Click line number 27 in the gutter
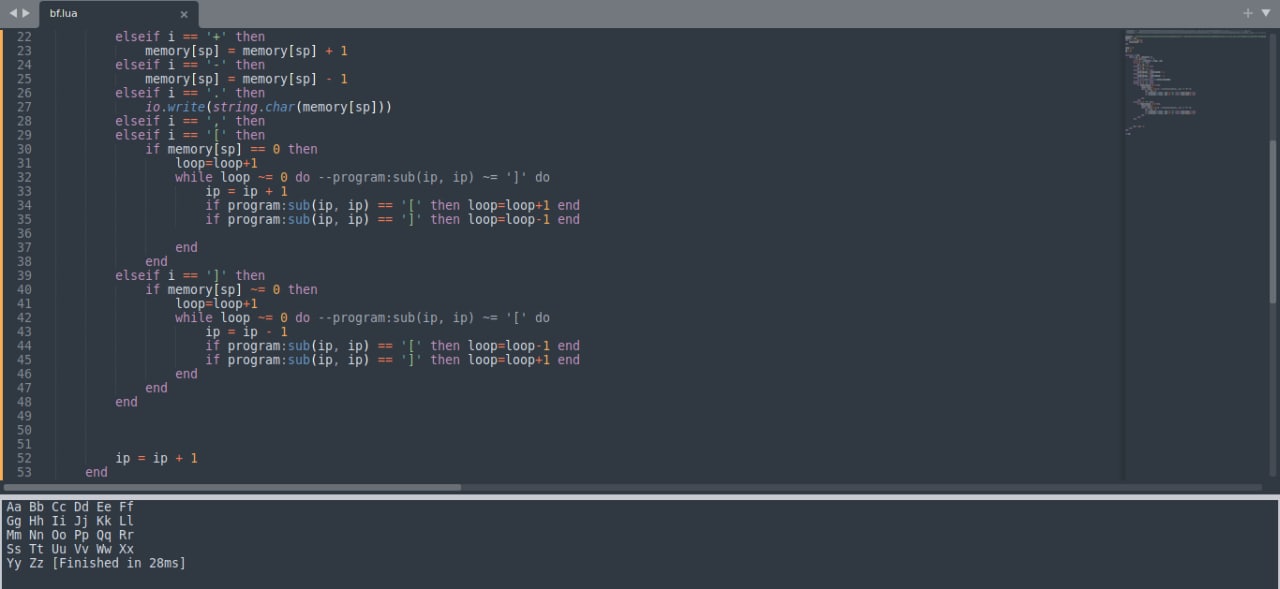Screen dimensions: 1280x589 click(x=24, y=107)
